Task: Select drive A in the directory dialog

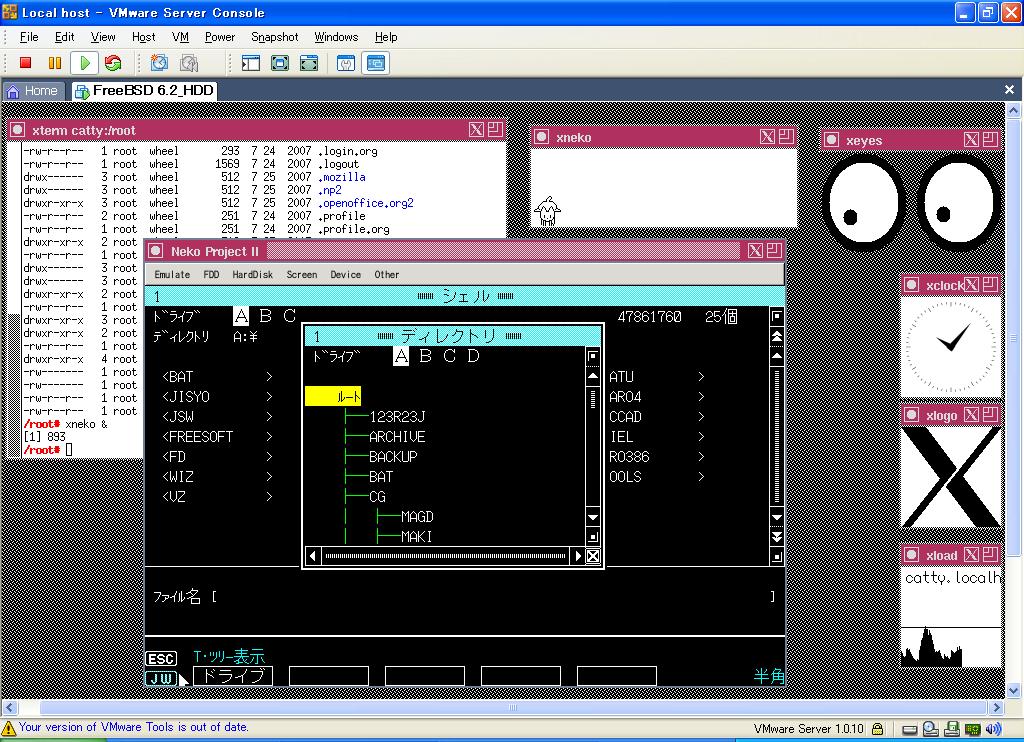Action: click(x=401, y=356)
